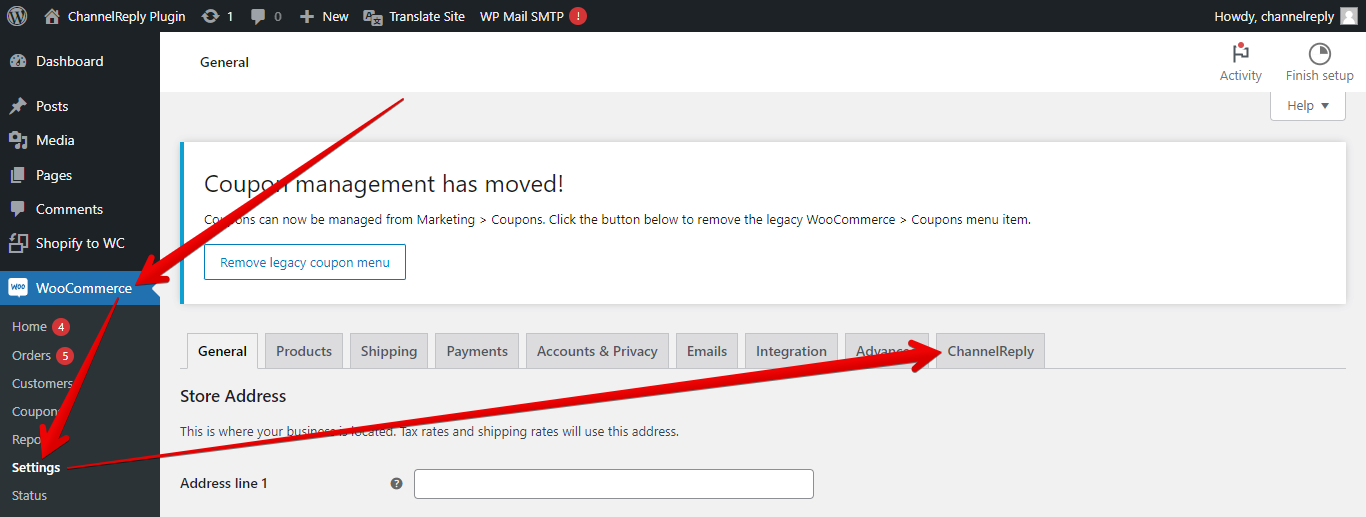This screenshot has height=517, width=1366.
Task: Open the Shipping tab
Action: 389,351
